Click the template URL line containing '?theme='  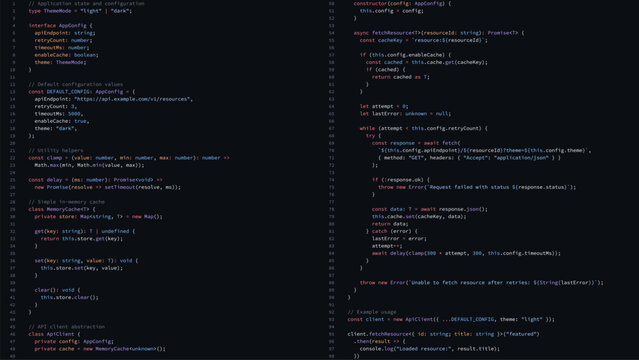(485, 150)
